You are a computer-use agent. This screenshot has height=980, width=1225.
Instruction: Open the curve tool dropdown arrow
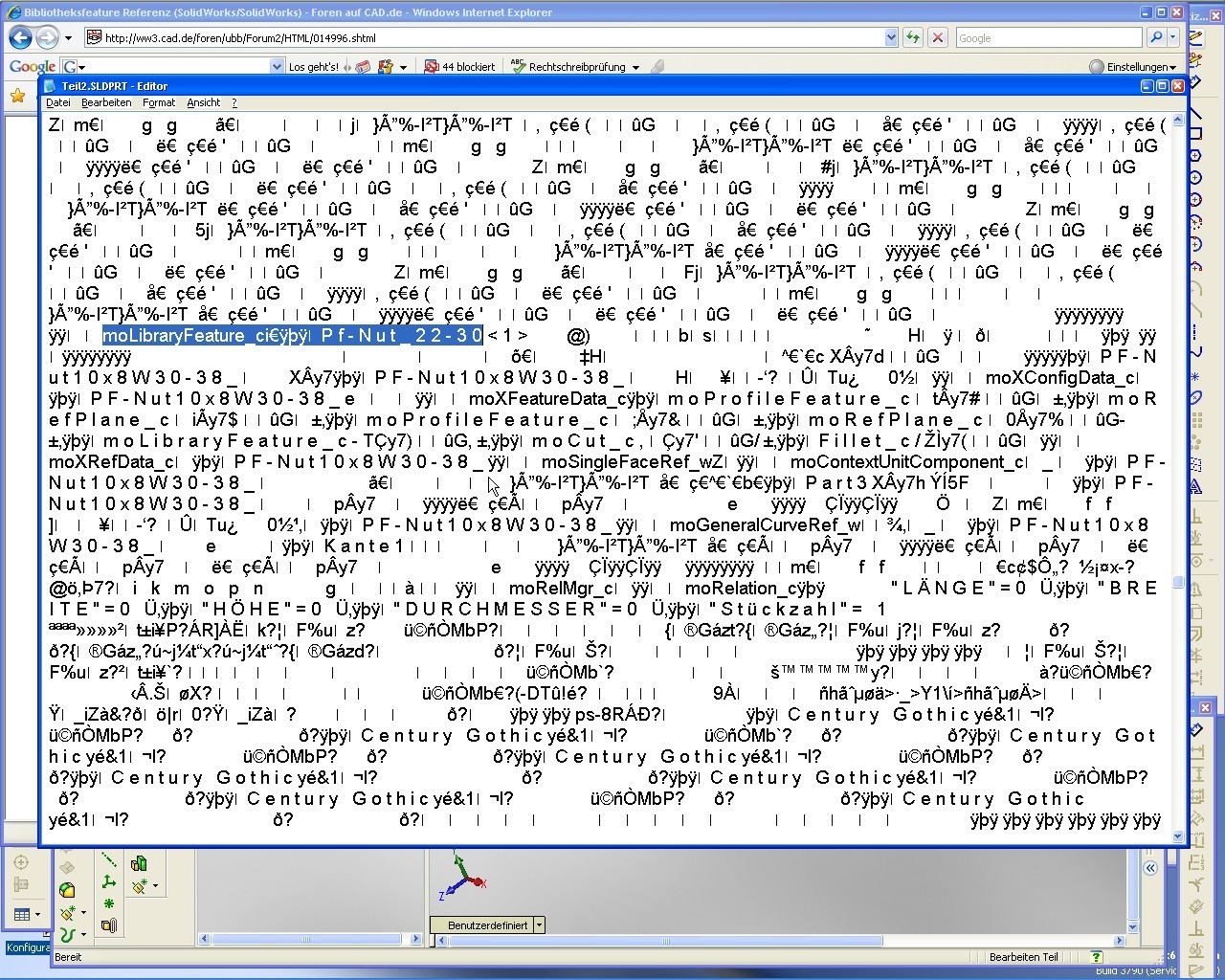83,935
